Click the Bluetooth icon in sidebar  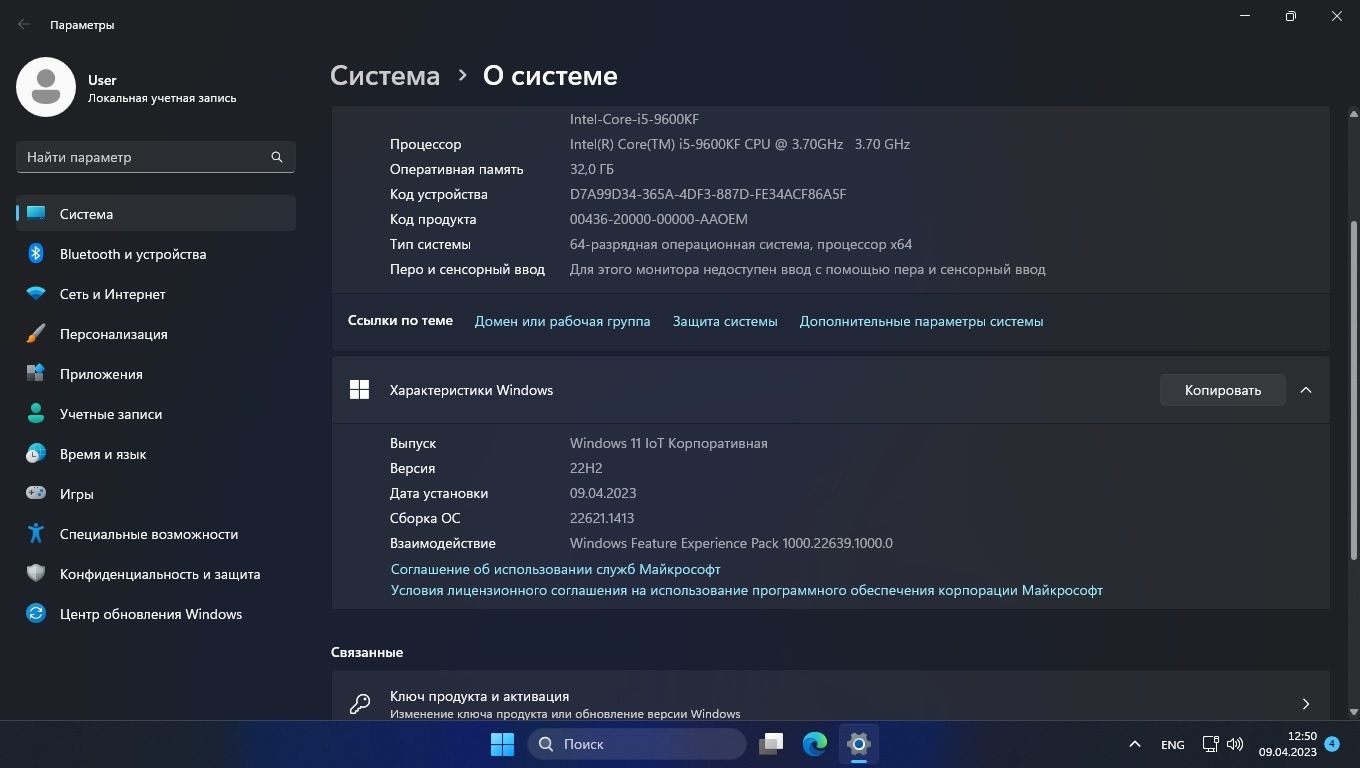[x=36, y=254]
